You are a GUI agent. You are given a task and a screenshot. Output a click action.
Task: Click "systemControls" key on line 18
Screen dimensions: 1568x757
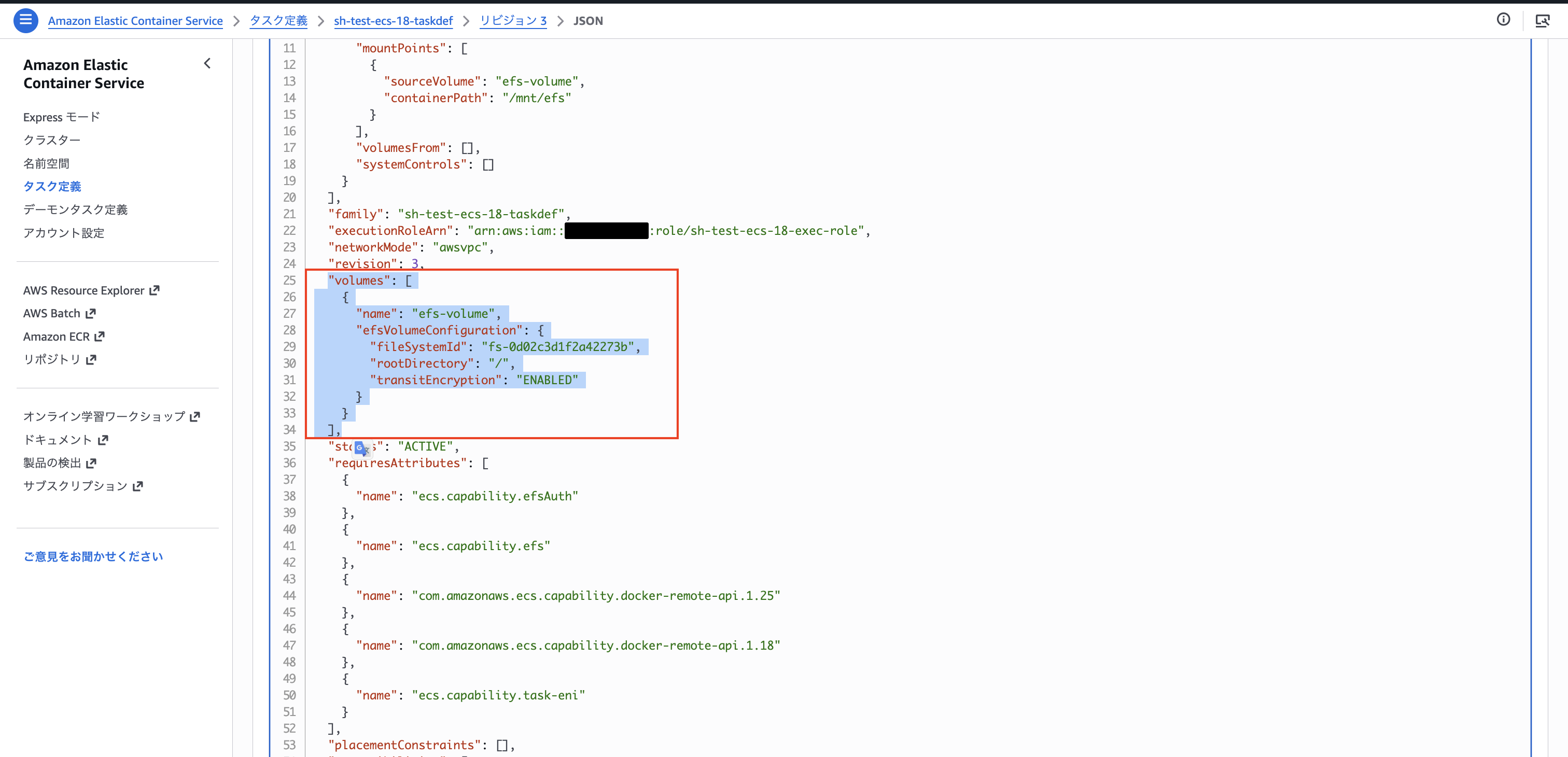click(412, 164)
